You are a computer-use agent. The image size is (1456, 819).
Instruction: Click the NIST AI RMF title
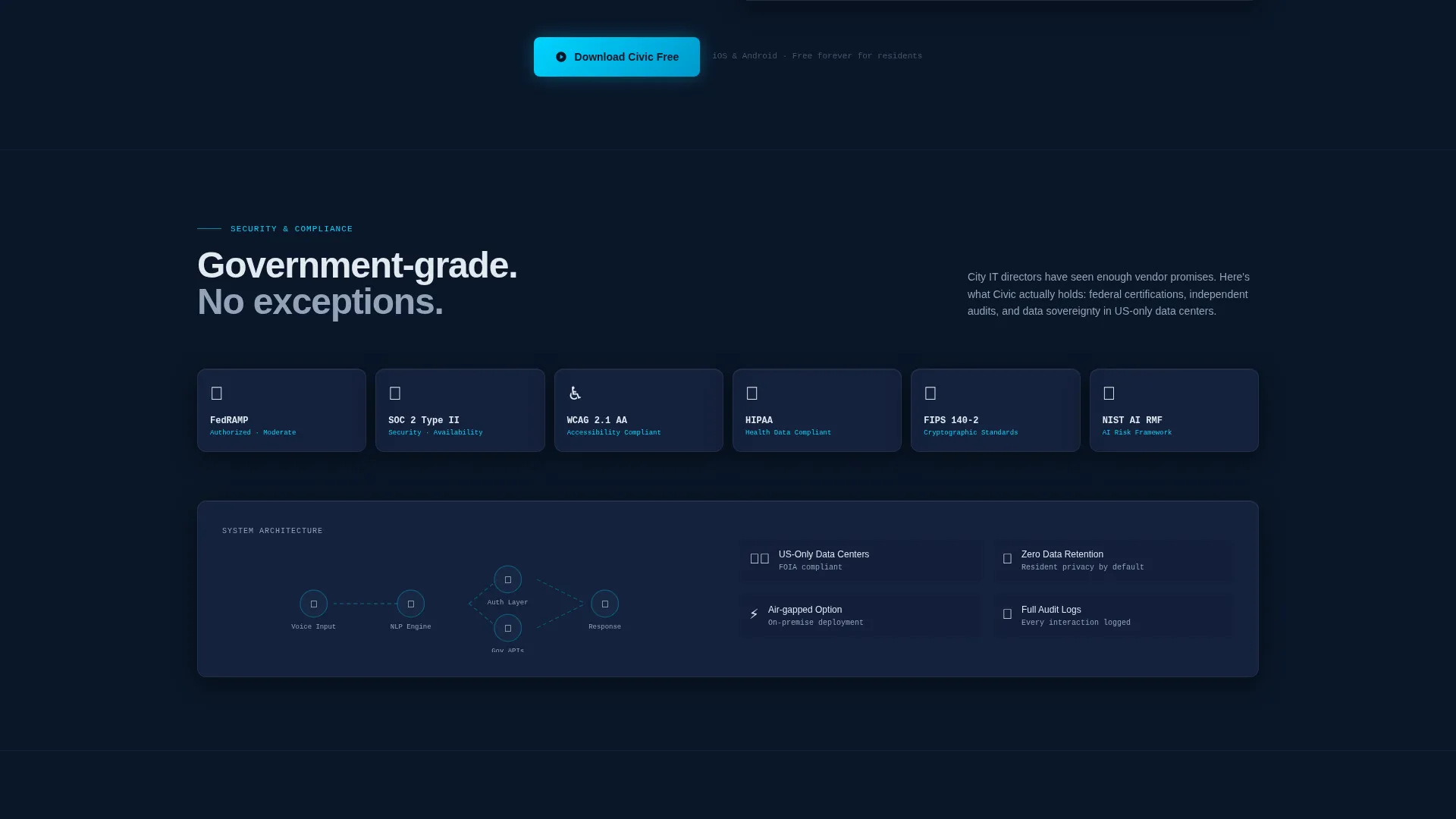(x=1132, y=420)
